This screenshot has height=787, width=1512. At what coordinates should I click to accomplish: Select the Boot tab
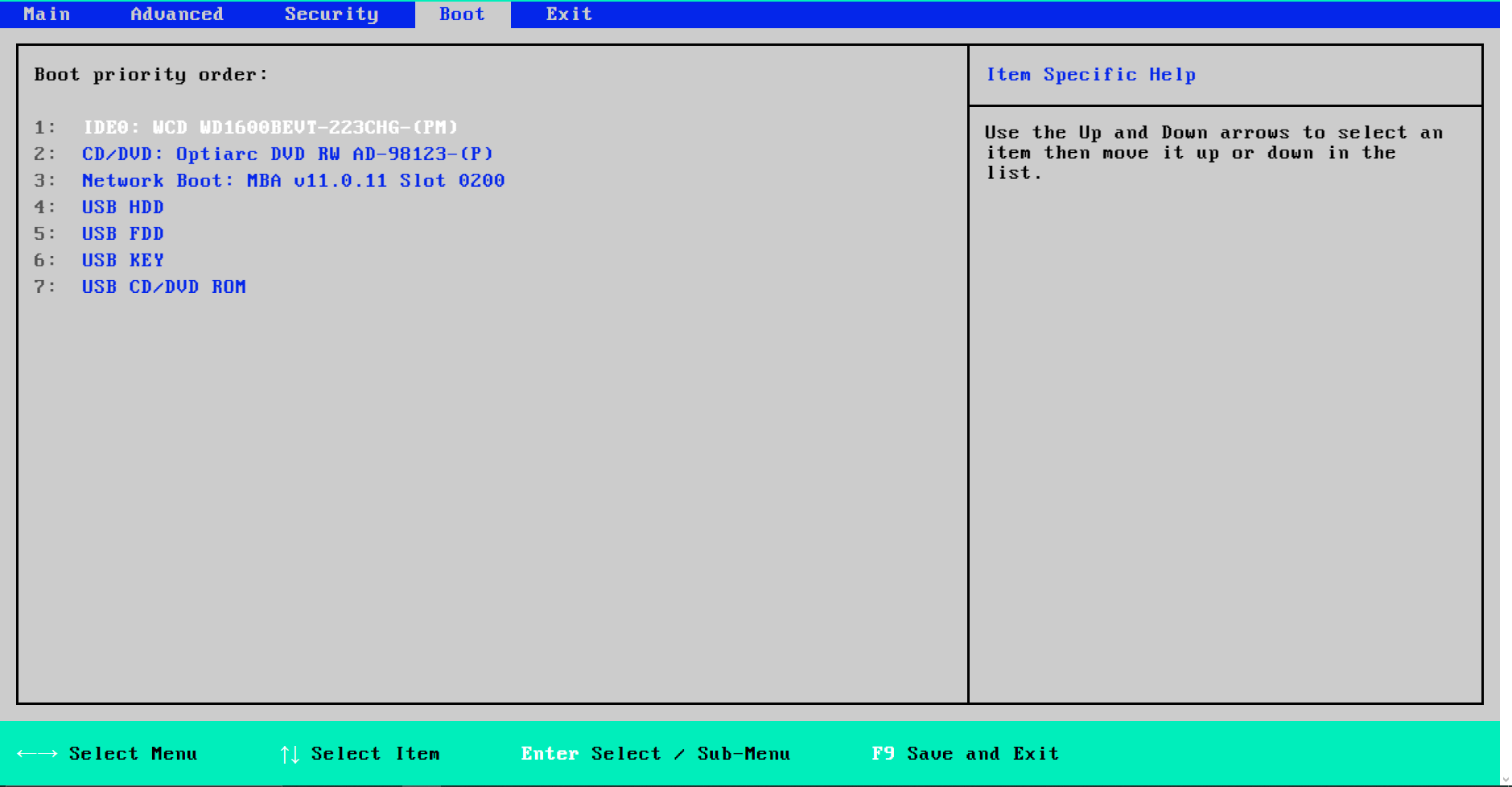point(462,14)
